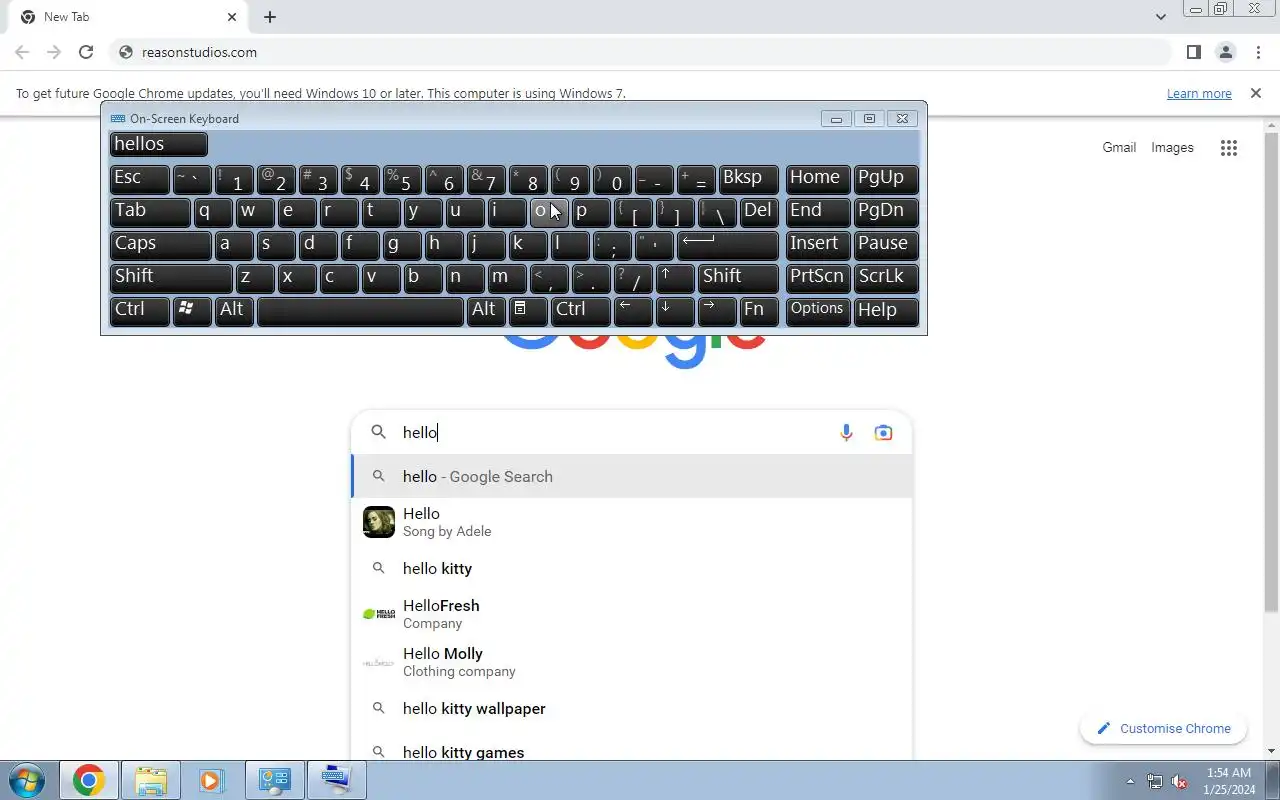
Task: Click the microphone voice search icon
Action: pyautogui.click(x=846, y=432)
